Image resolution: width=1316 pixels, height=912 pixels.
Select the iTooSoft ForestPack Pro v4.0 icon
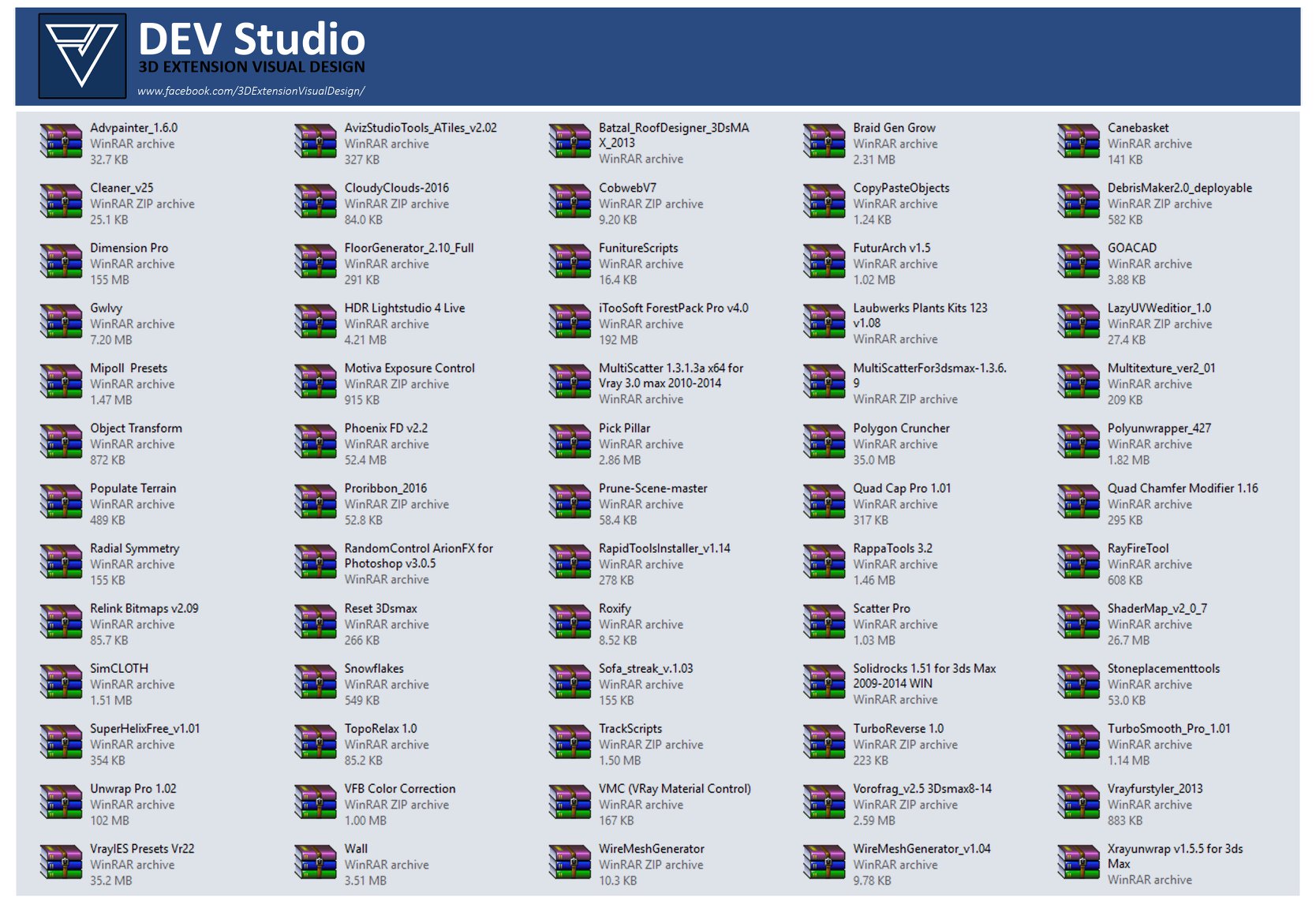570,322
